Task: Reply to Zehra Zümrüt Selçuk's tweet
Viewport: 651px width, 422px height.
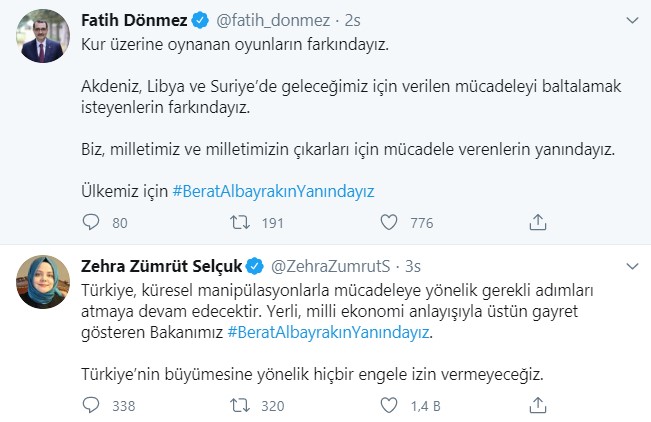Action: 91,405
